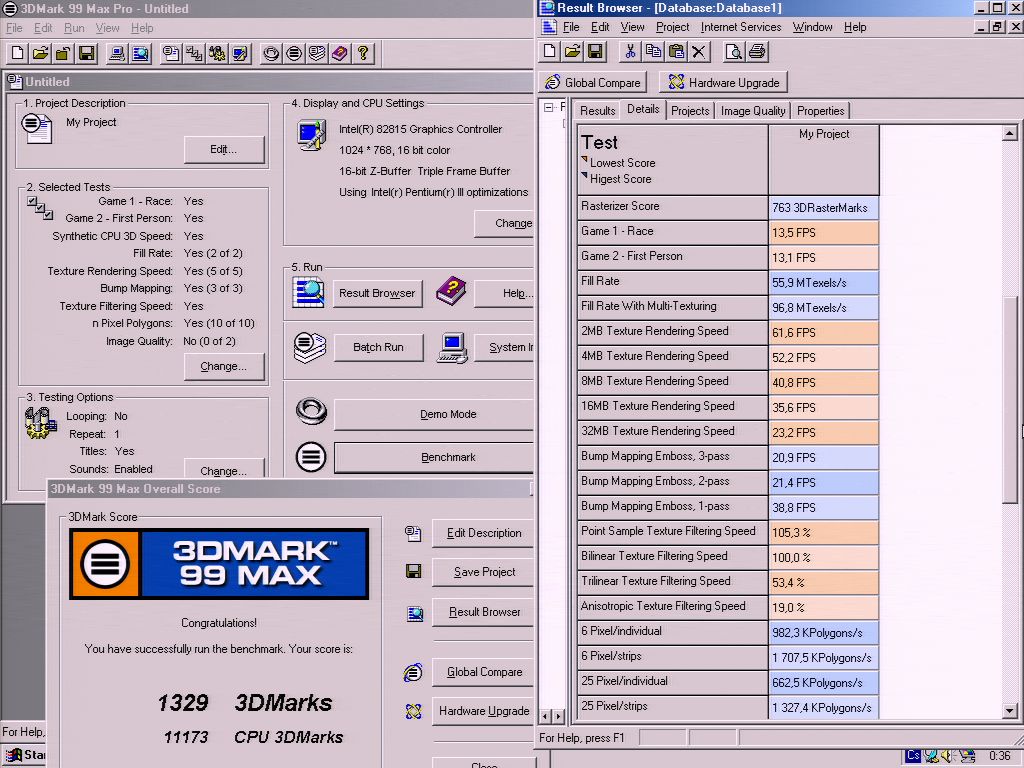Click the New project icon in 3DMark toolbar
1024x768 pixels.
[18, 54]
